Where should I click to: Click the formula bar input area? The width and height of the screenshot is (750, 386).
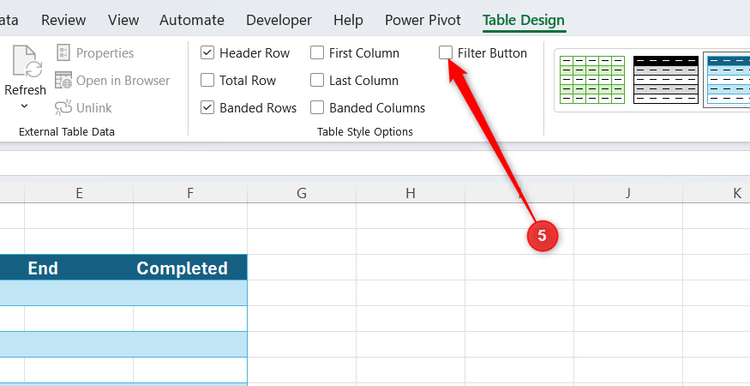pyautogui.click(x=375, y=163)
